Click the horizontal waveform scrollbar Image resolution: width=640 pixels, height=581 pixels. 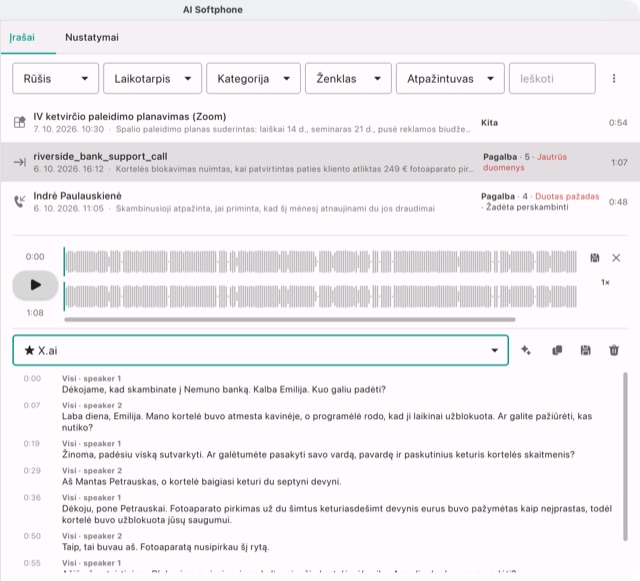pos(290,319)
